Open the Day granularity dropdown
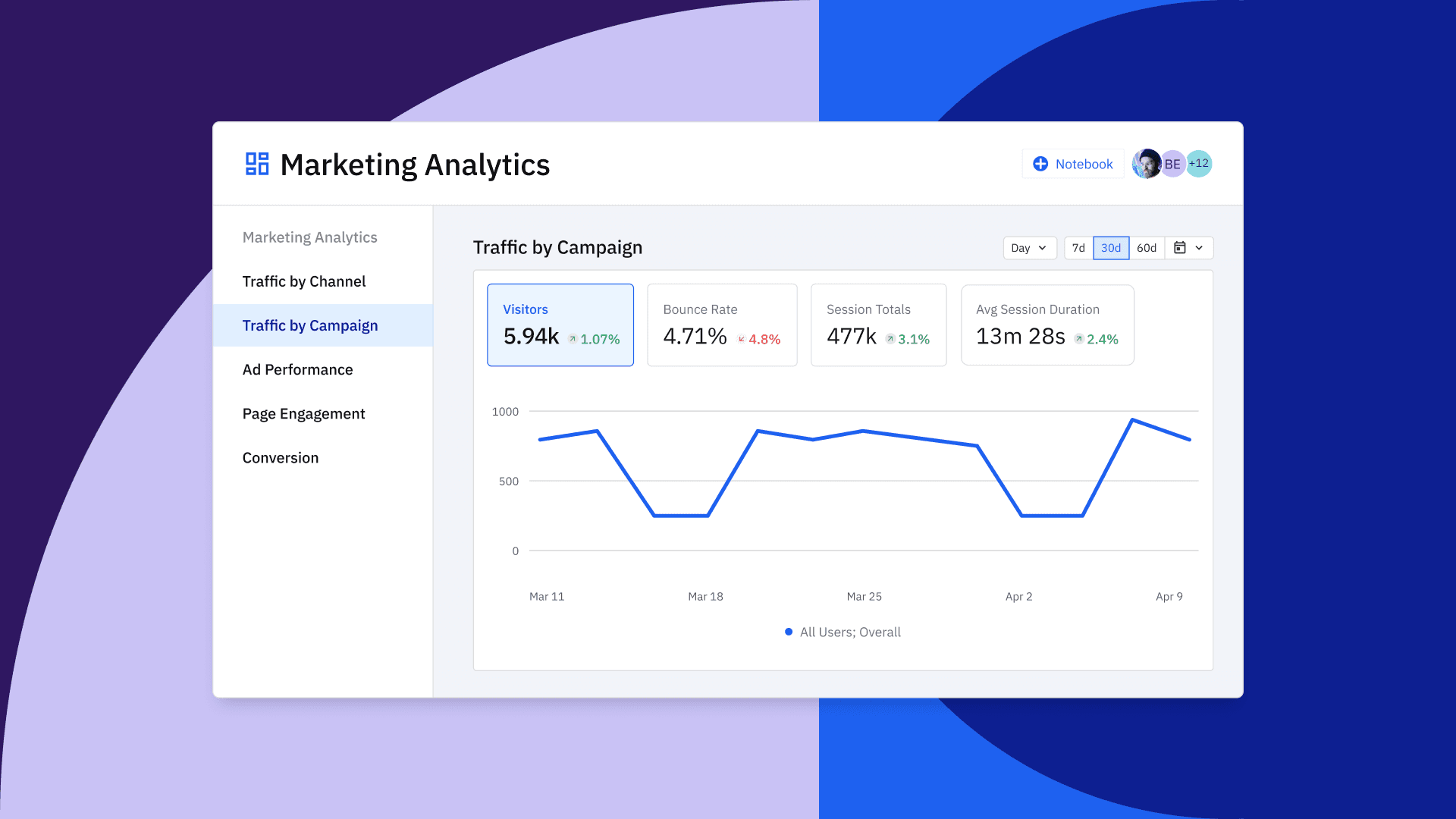The width and height of the screenshot is (1456, 819). coord(1029,248)
